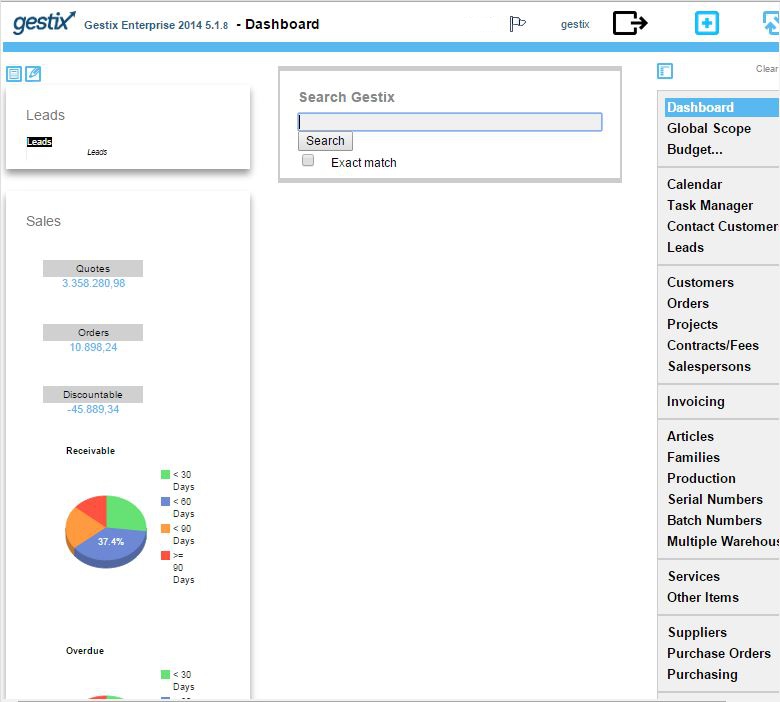This screenshot has height=702, width=780.
Task: Open Batch Numbers menu item
Action: (714, 520)
